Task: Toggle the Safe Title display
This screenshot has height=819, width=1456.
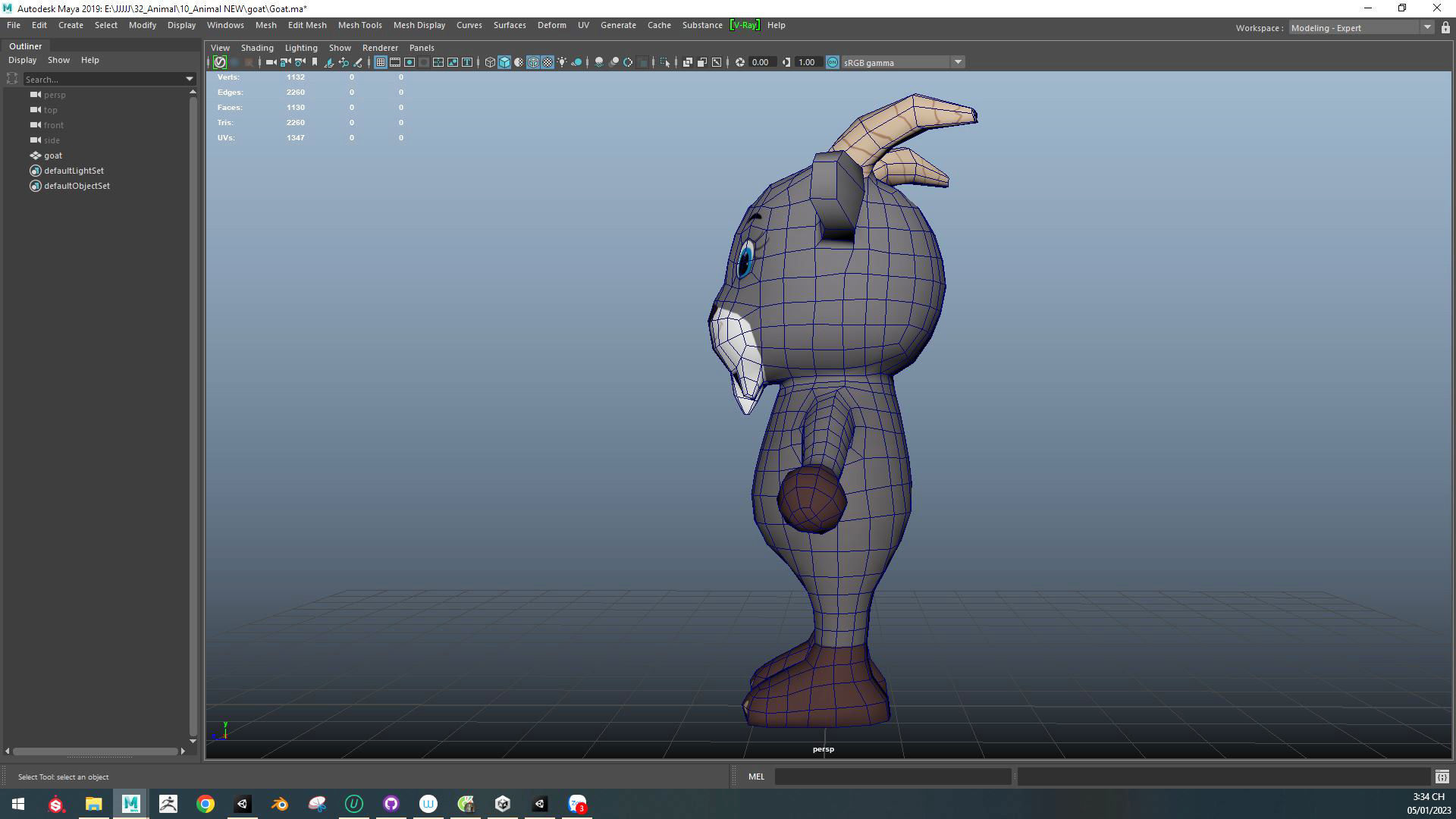Action: 467,62
